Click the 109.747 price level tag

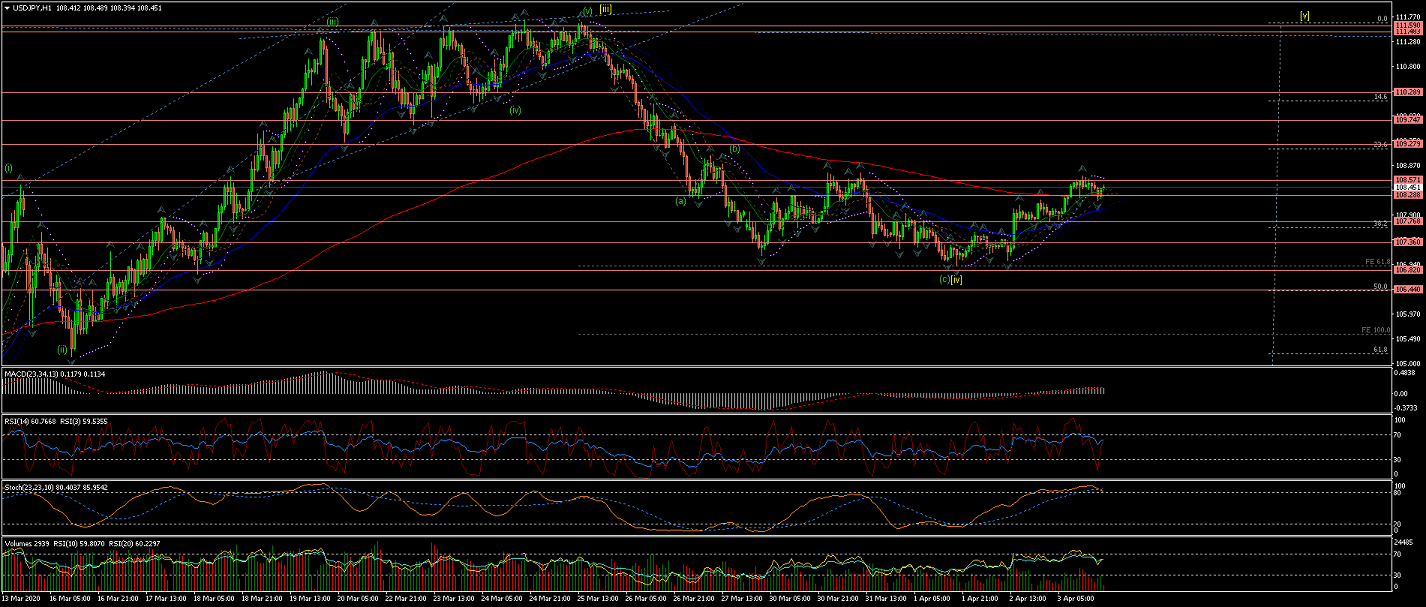click(1408, 120)
